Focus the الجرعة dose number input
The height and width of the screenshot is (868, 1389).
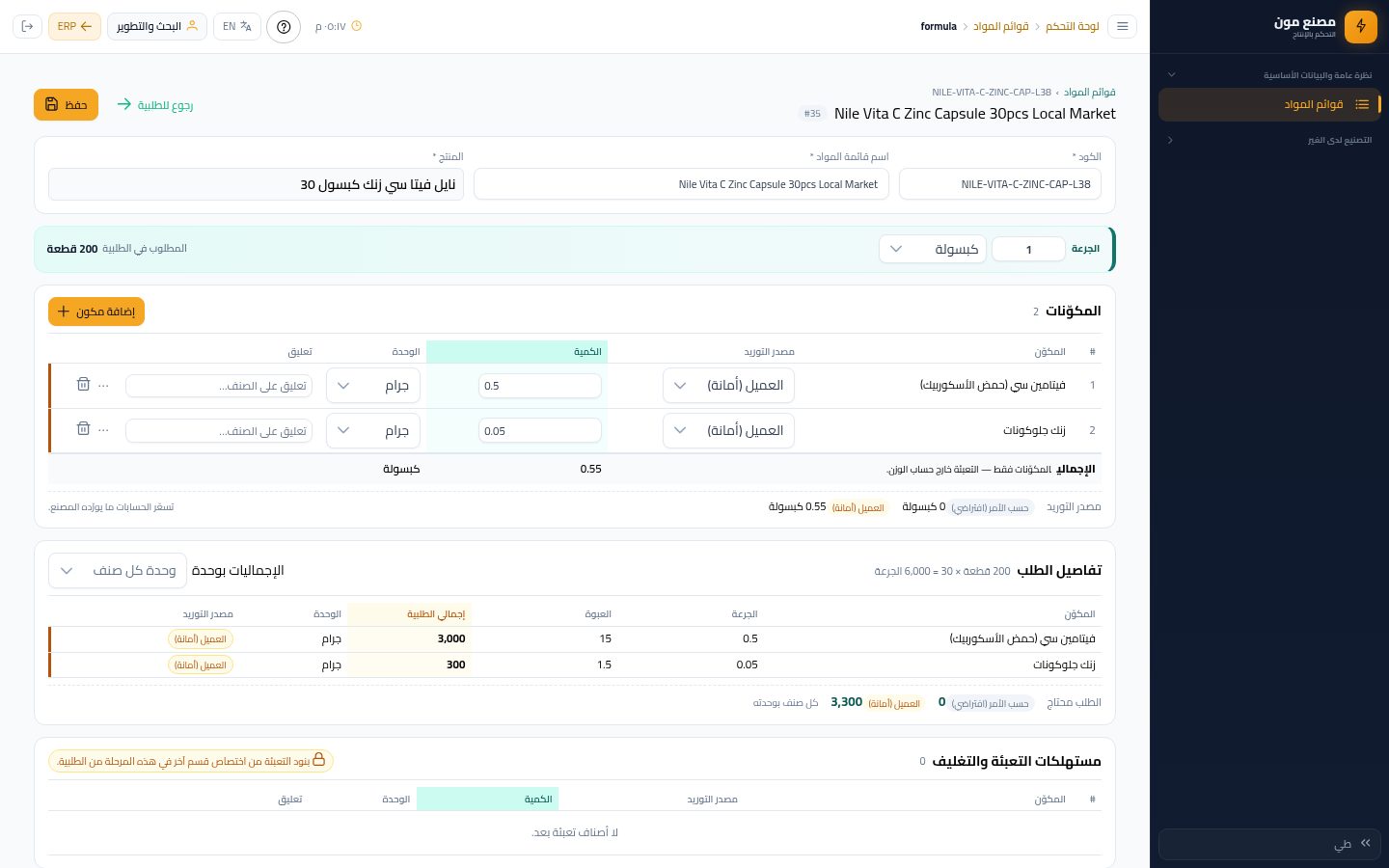[x=1028, y=249]
